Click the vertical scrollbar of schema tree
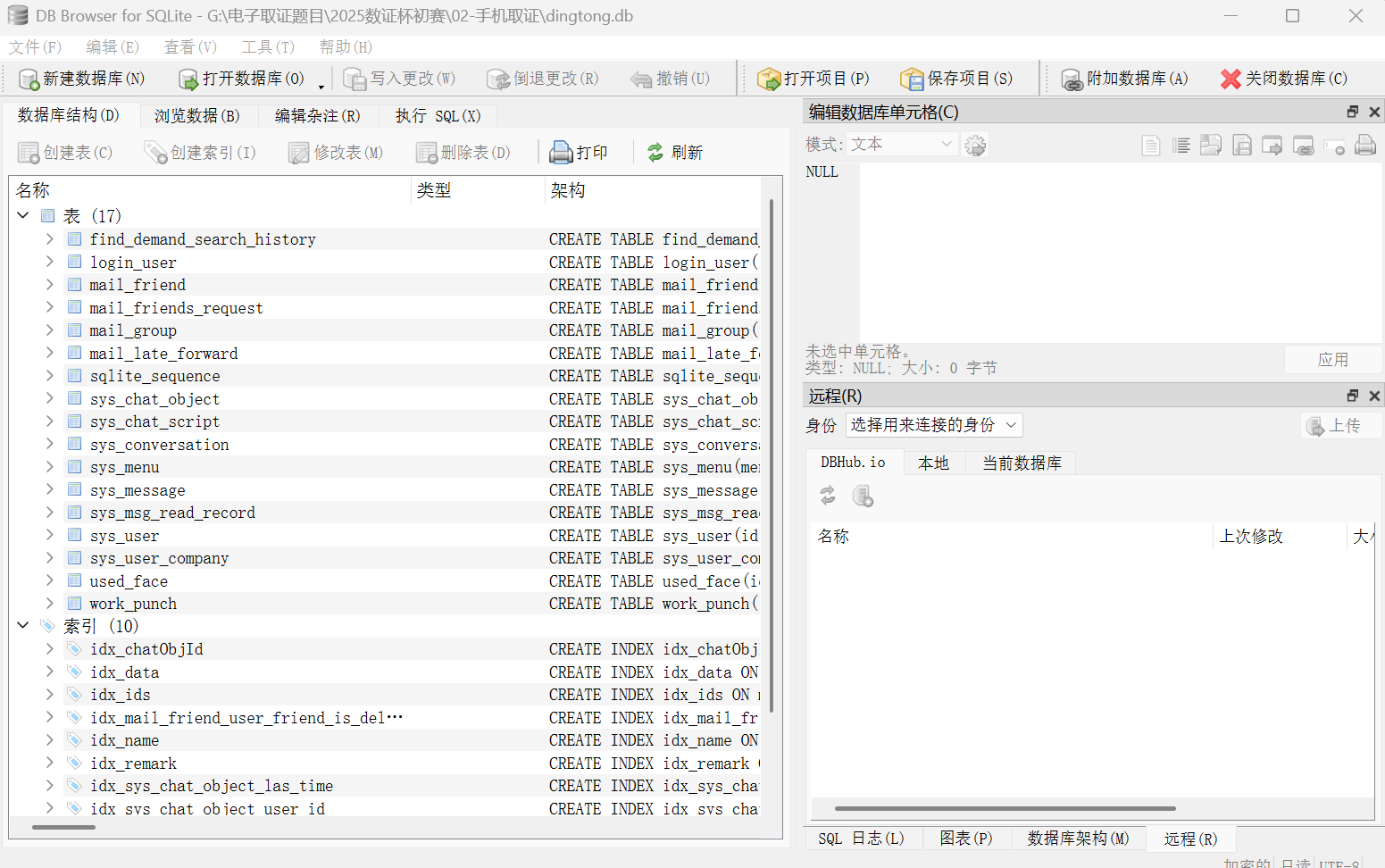The height and width of the screenshot is (868, 1385). click(771, 455)
